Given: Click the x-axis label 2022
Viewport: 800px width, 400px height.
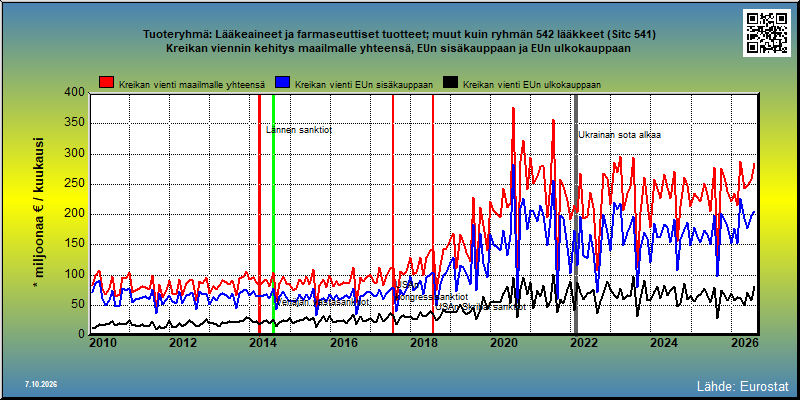Looking at the screenshot, I should coord(584,342).
